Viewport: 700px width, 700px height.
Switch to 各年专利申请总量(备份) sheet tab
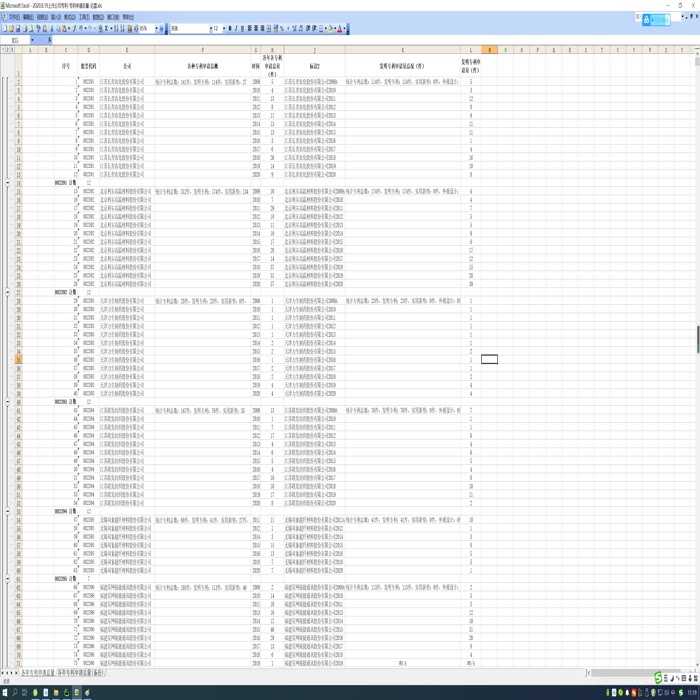point(81,673)
